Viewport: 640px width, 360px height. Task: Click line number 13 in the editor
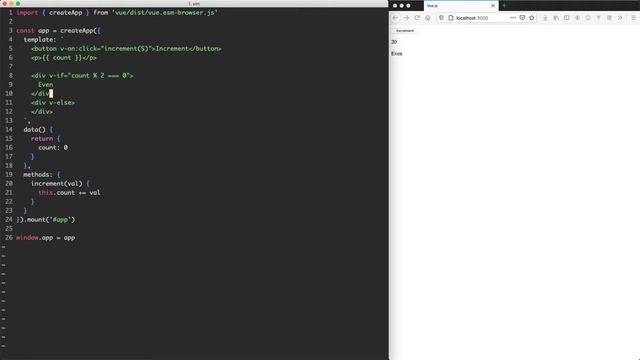9,120
